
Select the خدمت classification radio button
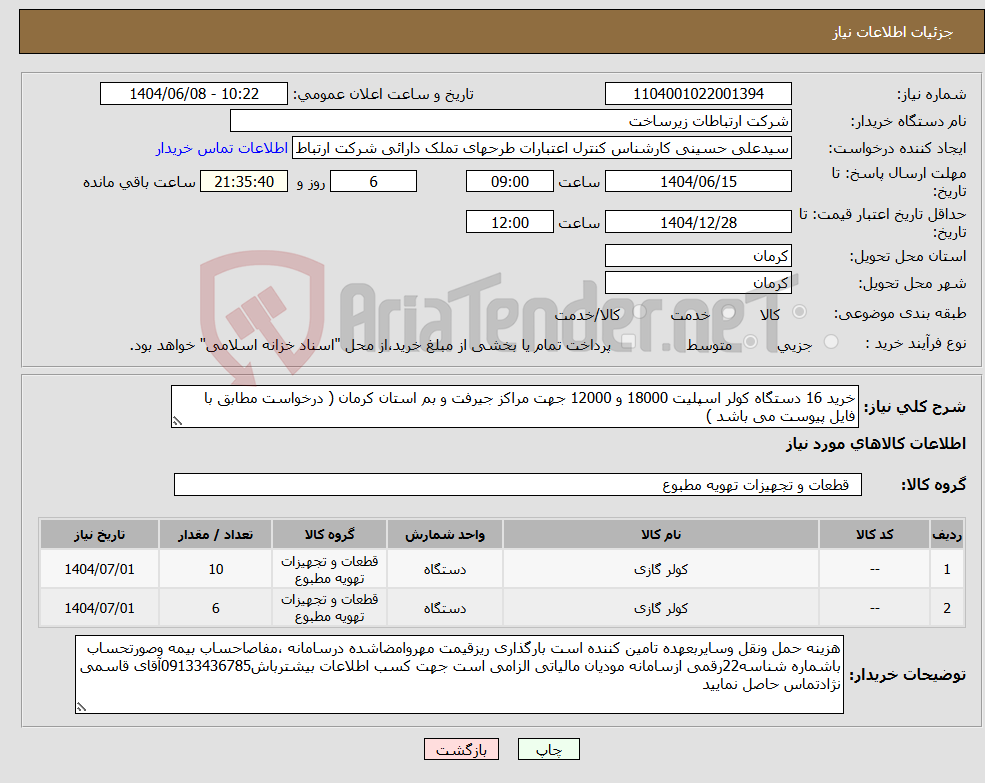click(727, 313)
